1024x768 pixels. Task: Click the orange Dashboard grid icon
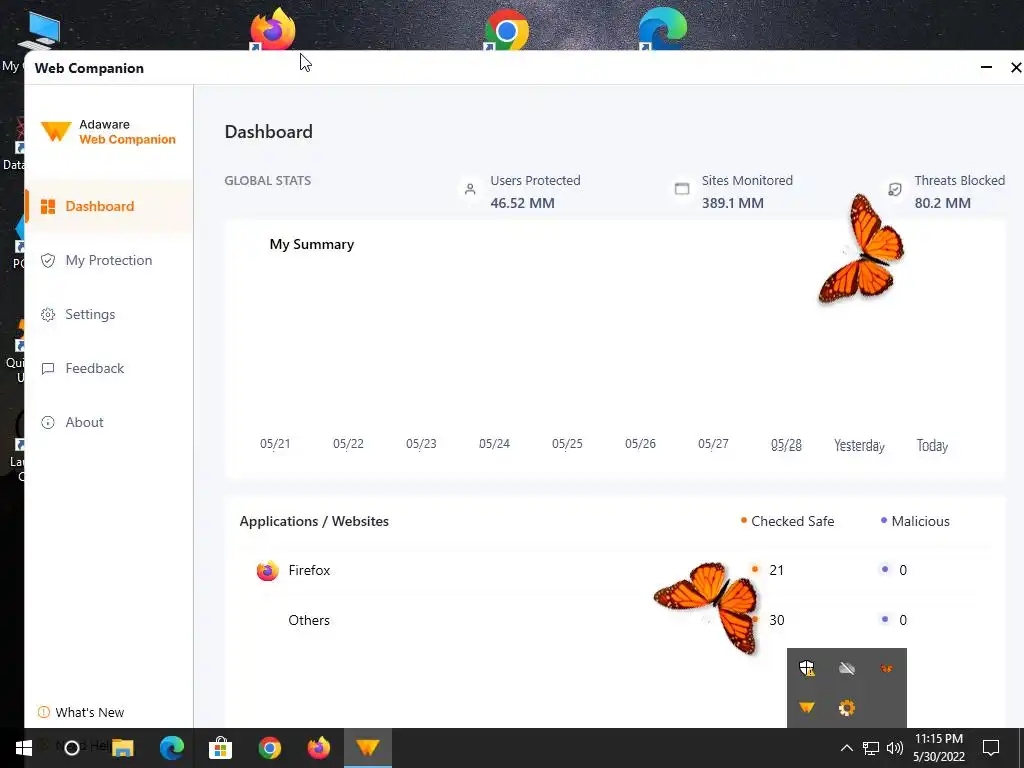pyautogui.click(x=48, y=206)
